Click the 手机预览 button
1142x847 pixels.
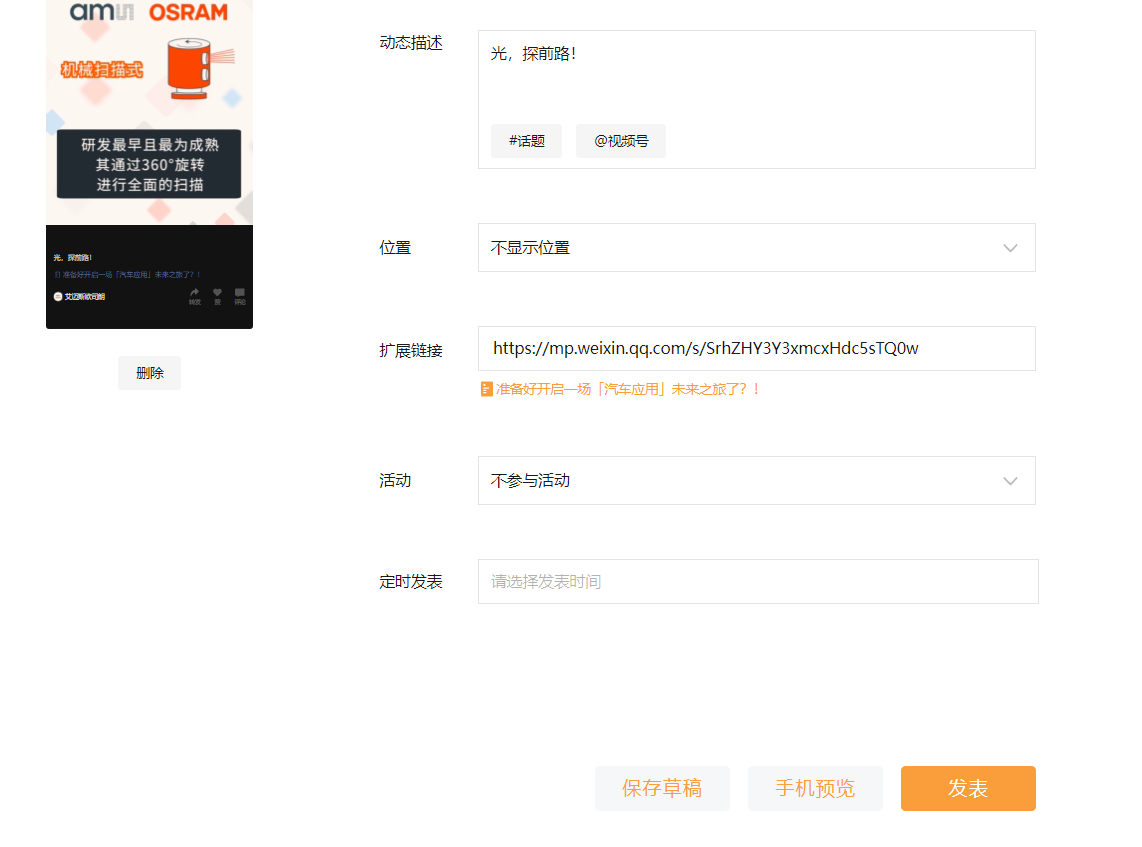click(815, 788)
